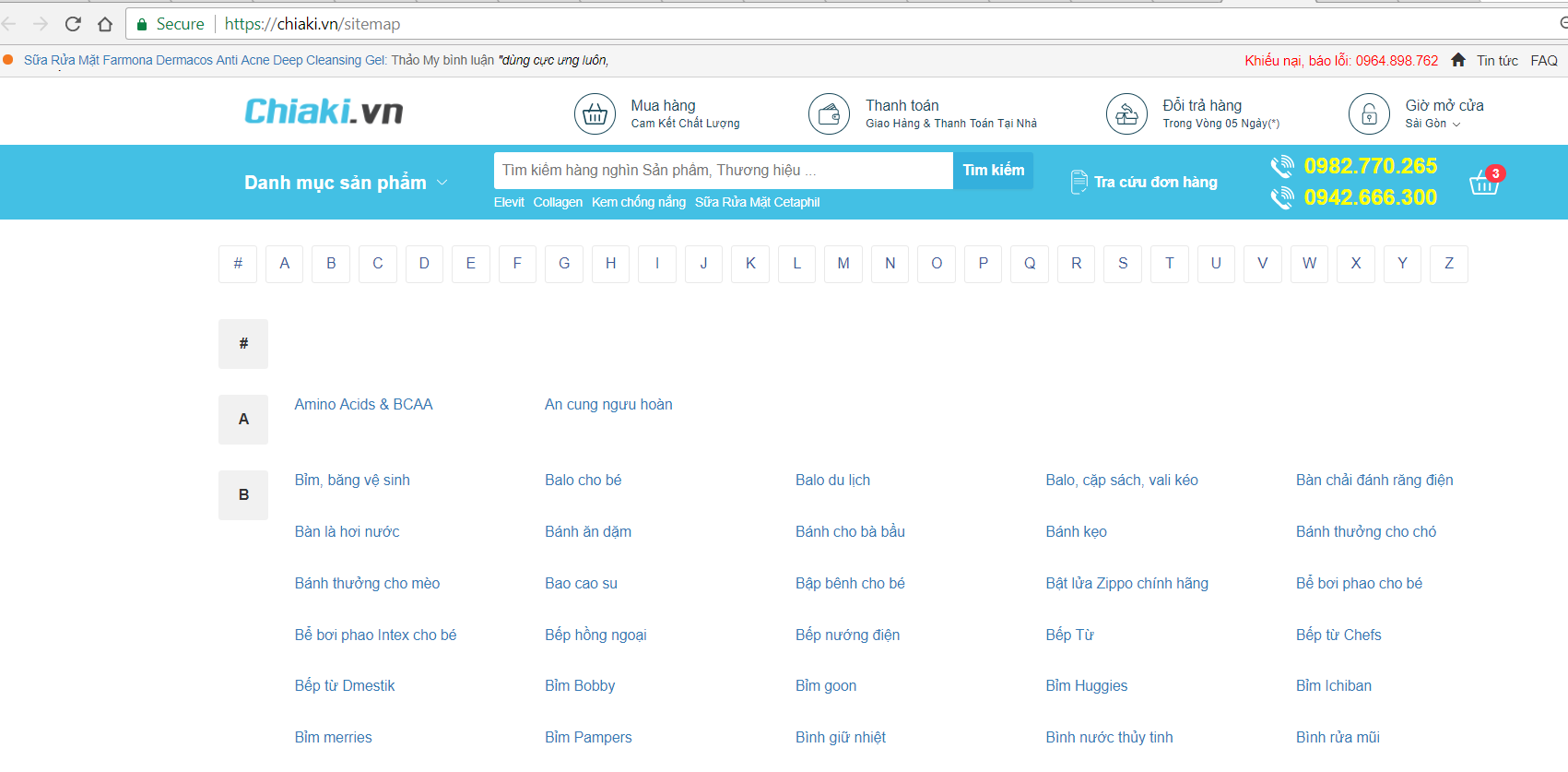Click the browser forward arrow
The image size is (1568, 772).
[x=40, y=24]
